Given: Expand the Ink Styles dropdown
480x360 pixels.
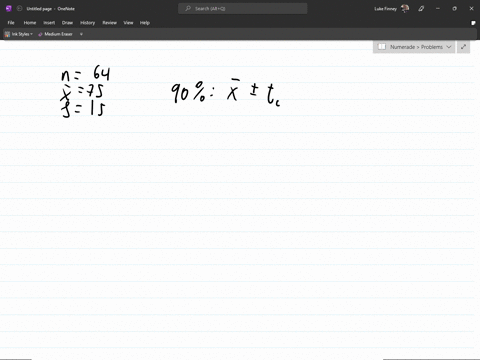Looking at the screenshot, I should coord(19,34).
